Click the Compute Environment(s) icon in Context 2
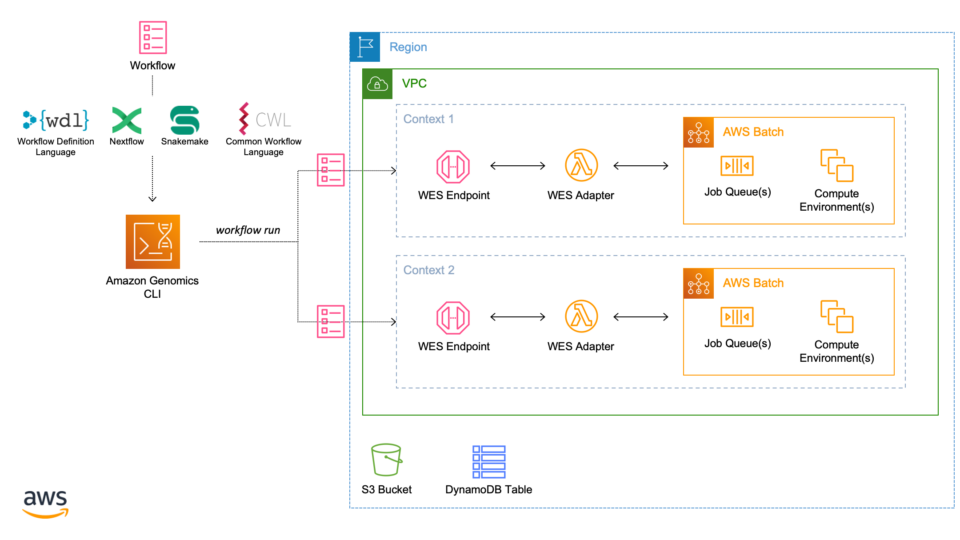This screenshot has width=960, height=540. tap(837, 317)
